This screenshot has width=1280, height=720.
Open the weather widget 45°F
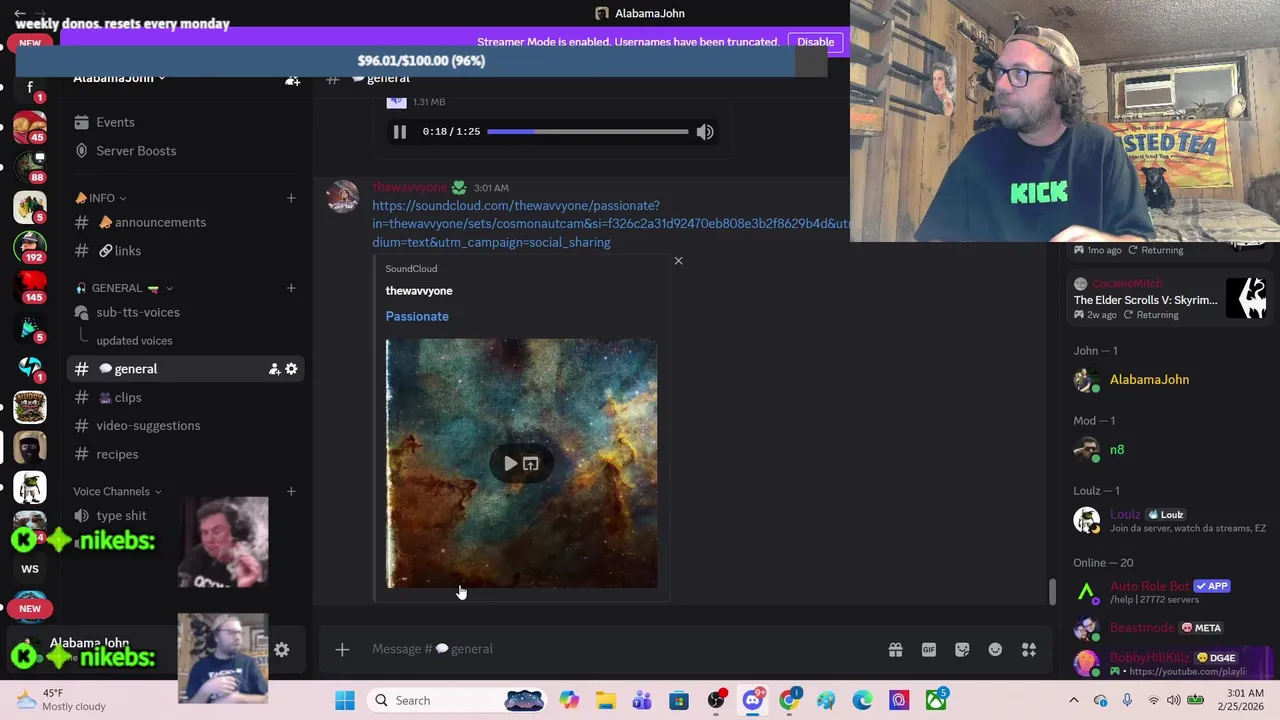pos(60,700)
